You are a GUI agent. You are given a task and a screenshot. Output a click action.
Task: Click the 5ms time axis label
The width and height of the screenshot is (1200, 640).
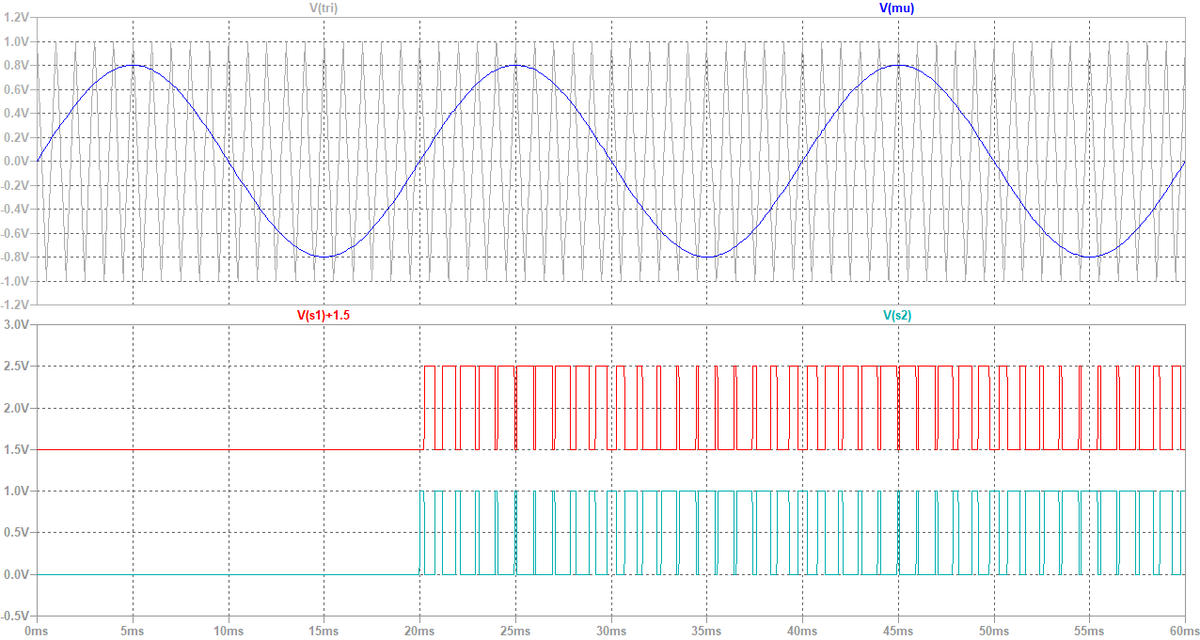[133, 632]
